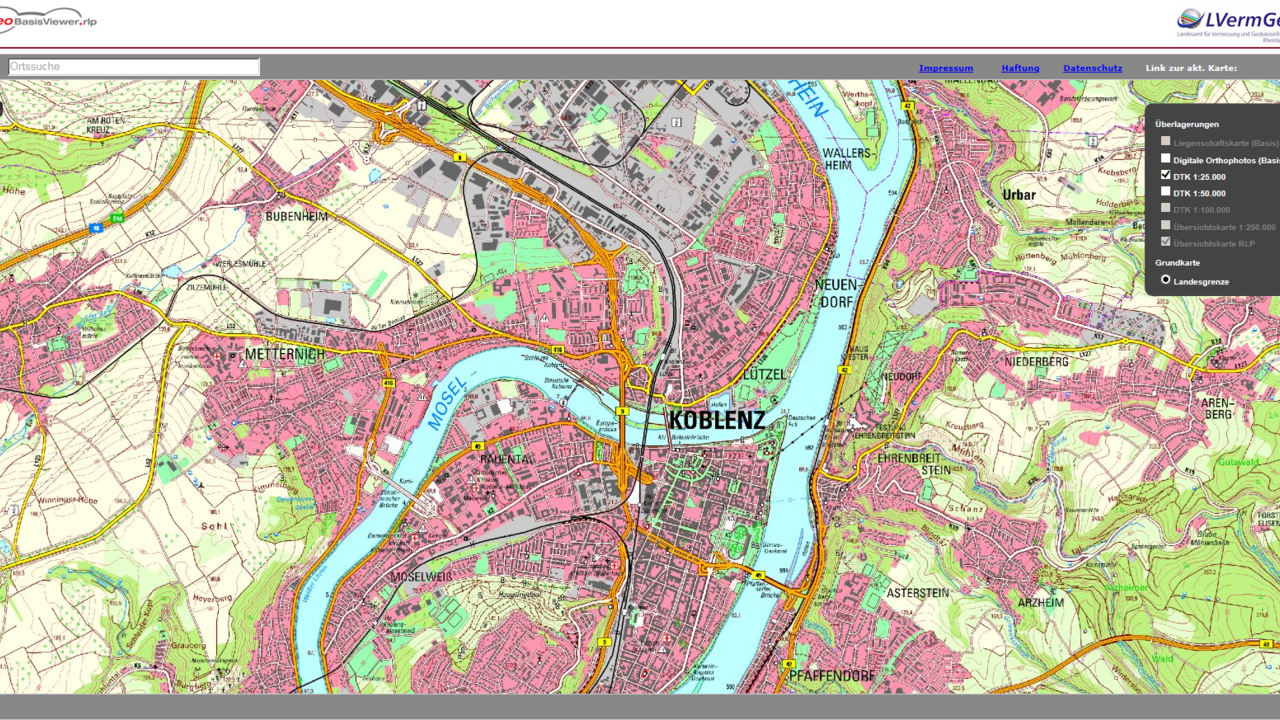Viewport: 1280px width, 720px height.
Task: Toggle the Übersichtskarte 1:250.000 checkbox
Action: (x=1165, y=225)
